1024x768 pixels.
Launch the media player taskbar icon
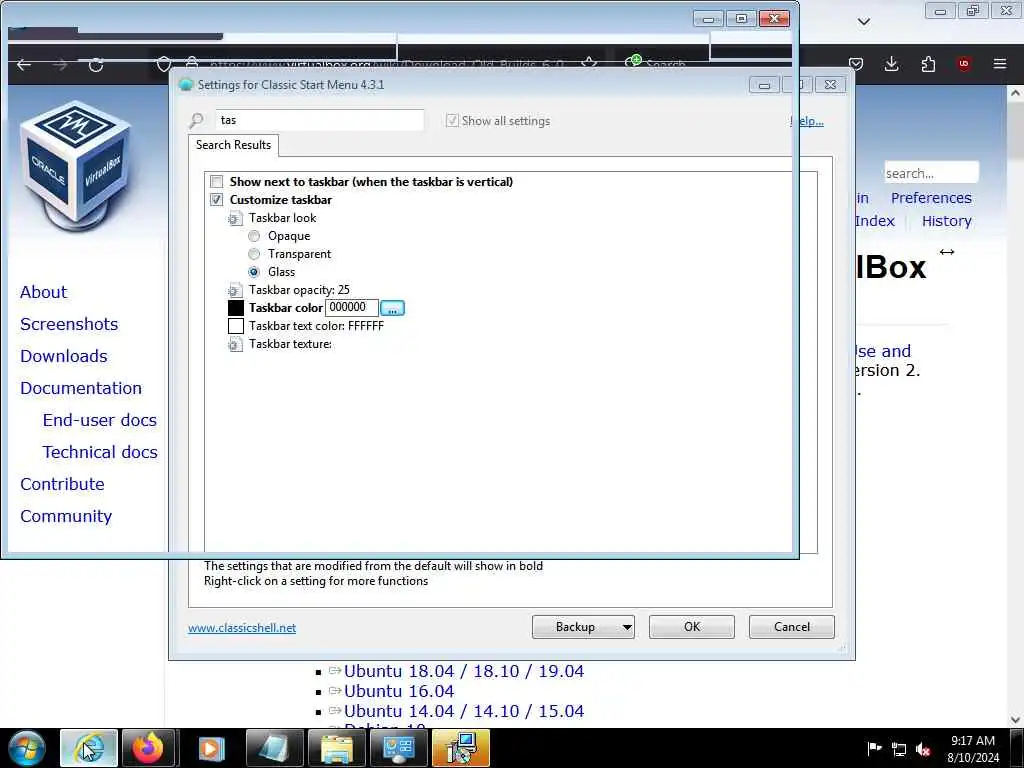(x=211, y=748)
